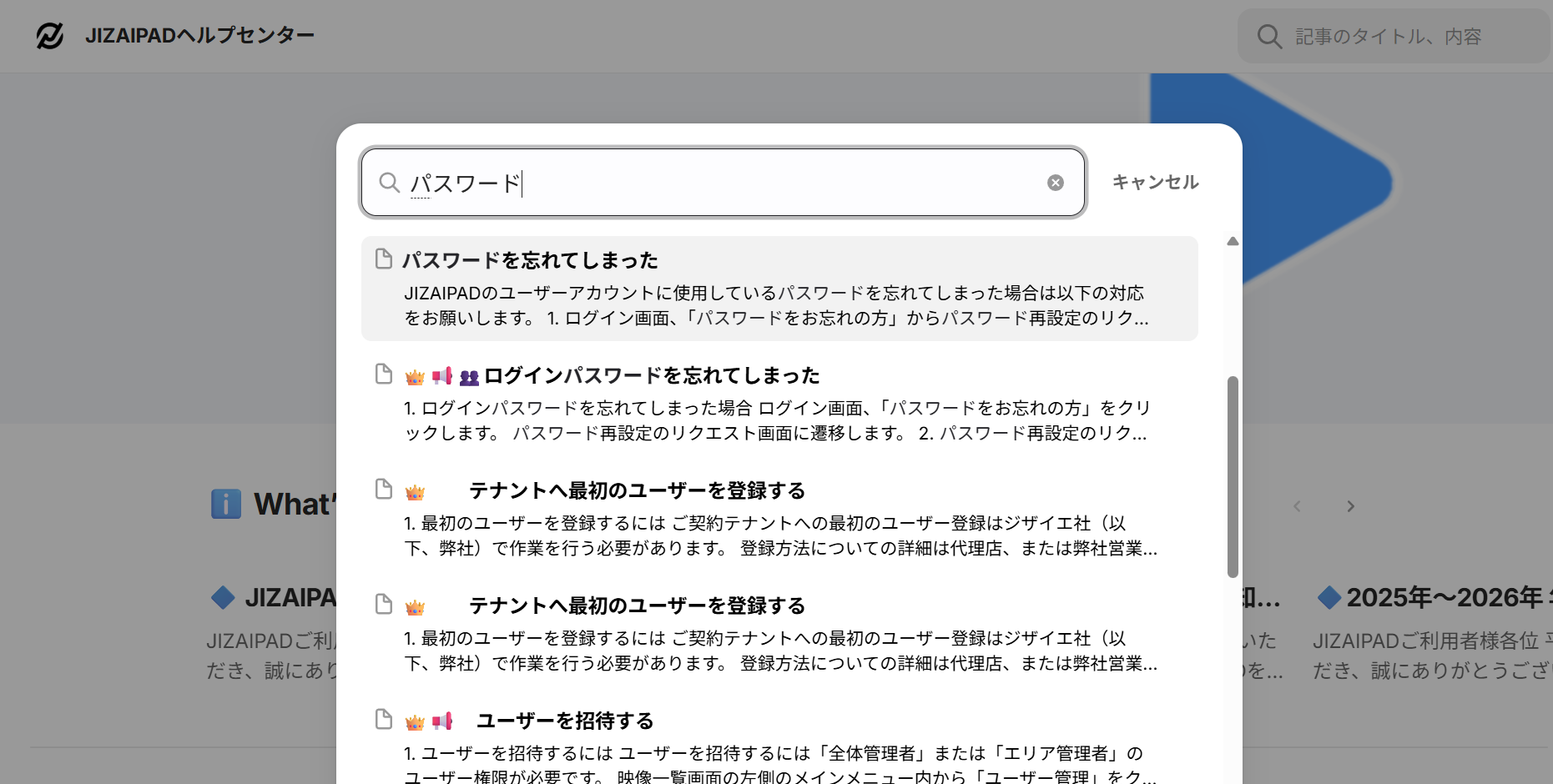Click the magnifier icon beside パスワード in the dialog
This screenshot has width=1553, height=784.
coord(389,183)
